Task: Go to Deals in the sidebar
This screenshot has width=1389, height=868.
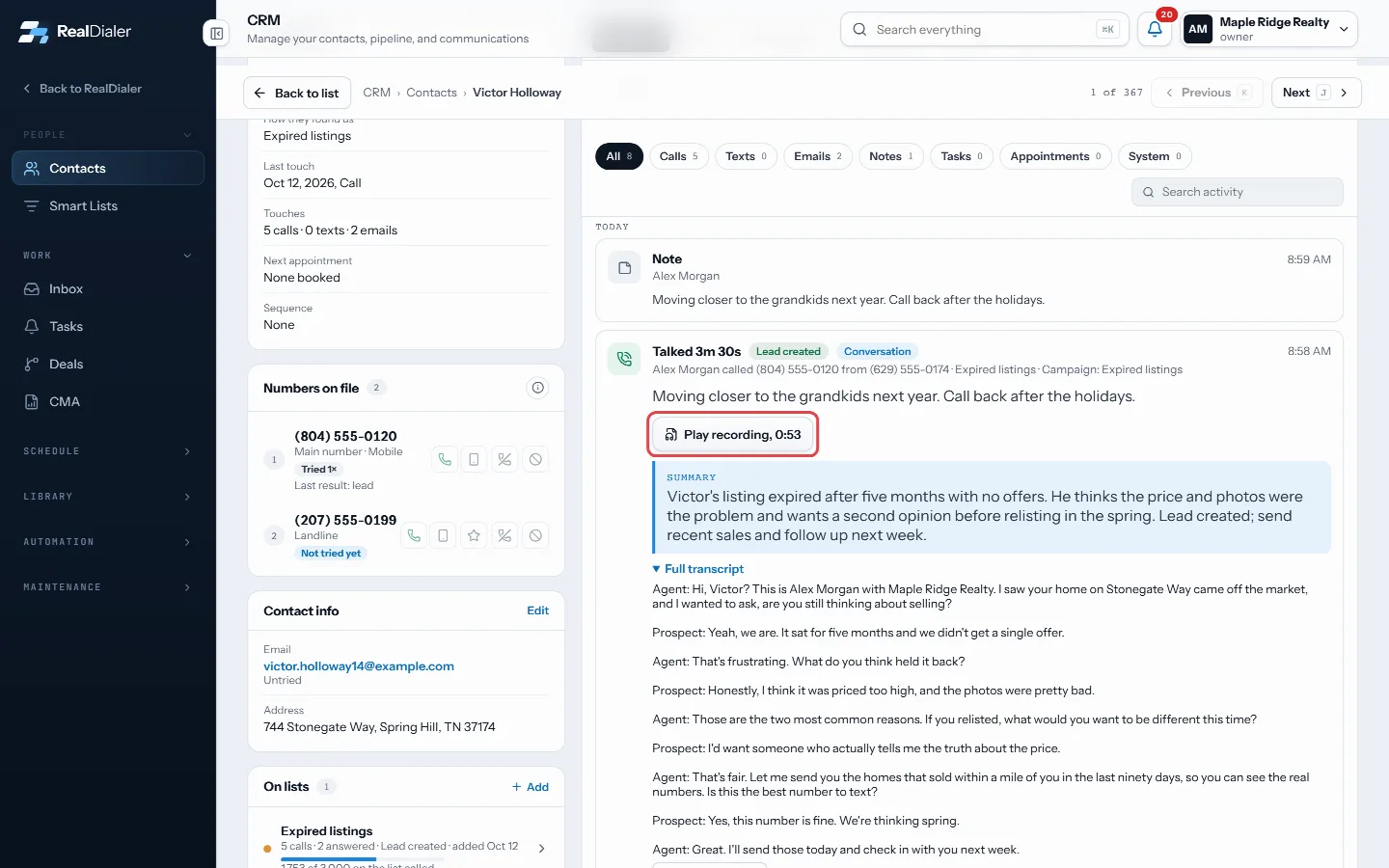Action: [108, 364]
